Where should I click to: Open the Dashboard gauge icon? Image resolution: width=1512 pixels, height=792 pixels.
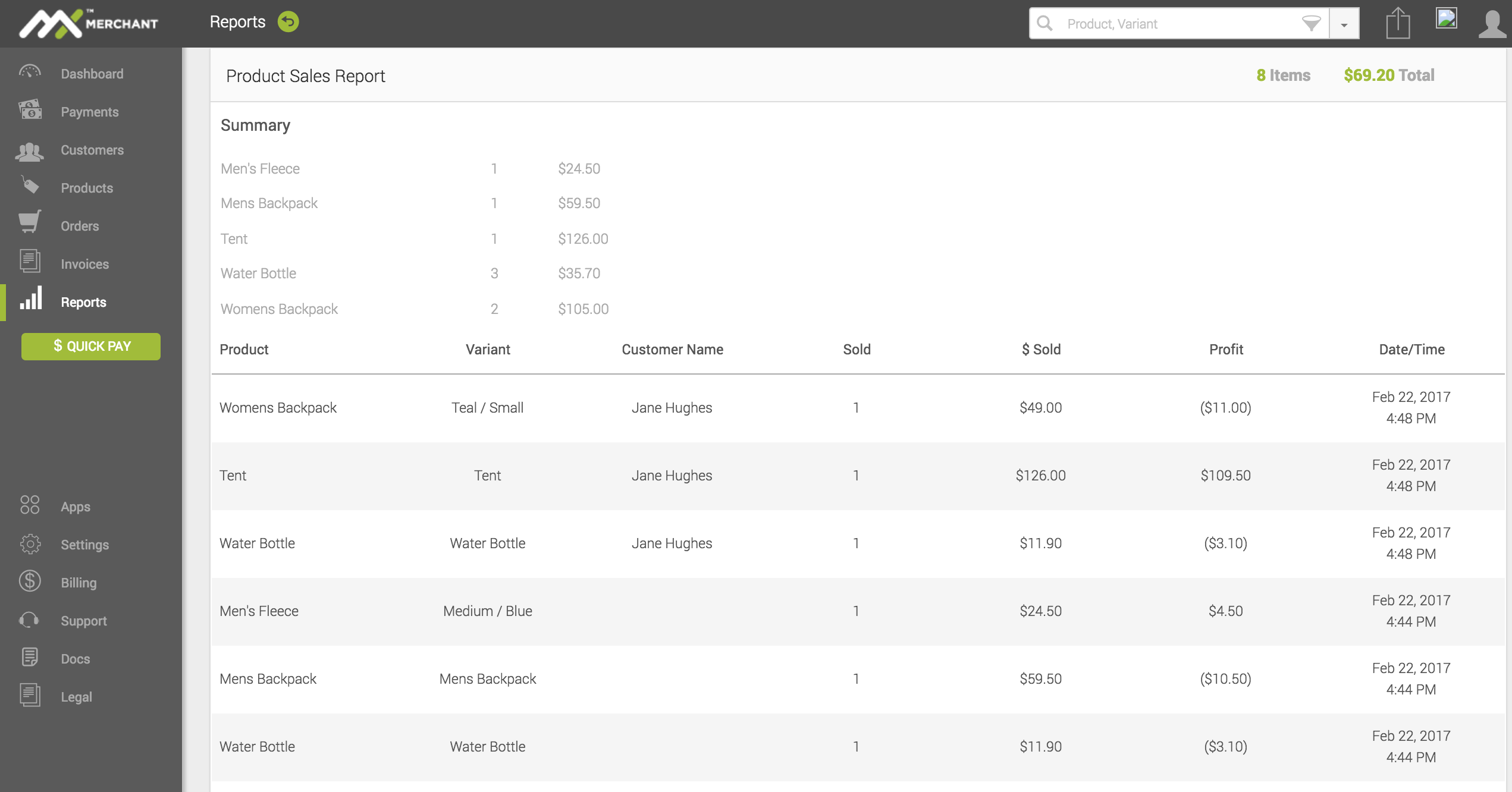pos(30,73)
